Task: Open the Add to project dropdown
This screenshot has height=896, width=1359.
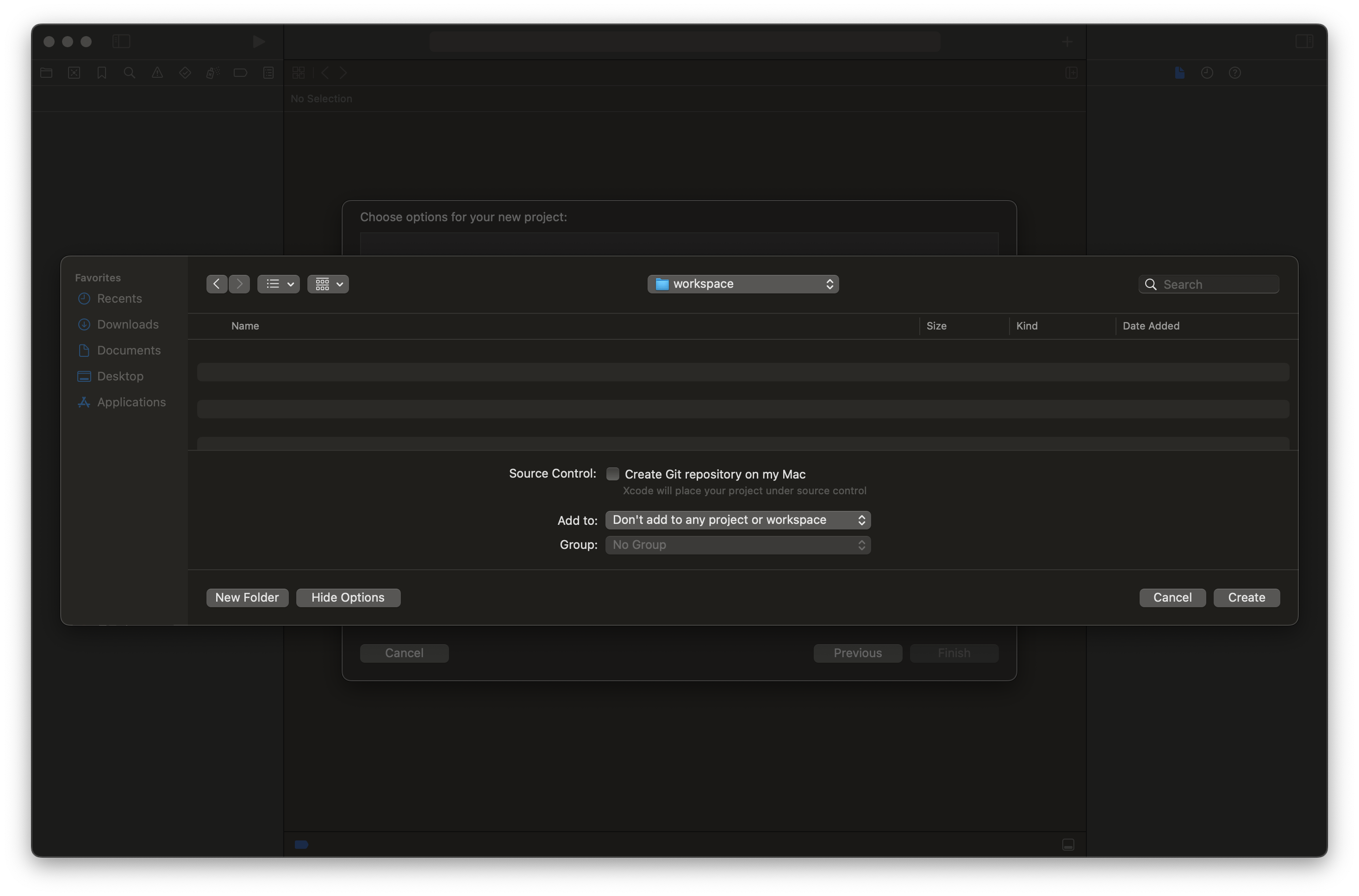Action: [737, 520]
